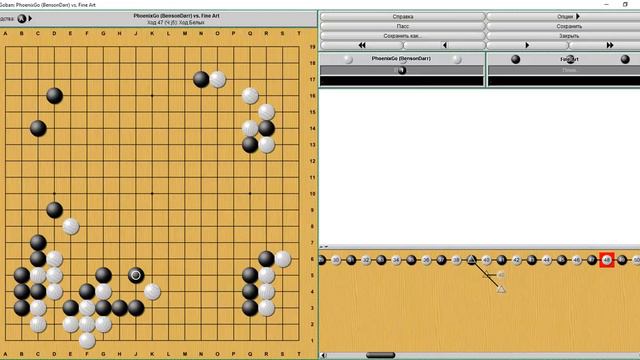
Task: Click the horizontal scrollbar thumb under timeline
Action: tap(380, 355)
